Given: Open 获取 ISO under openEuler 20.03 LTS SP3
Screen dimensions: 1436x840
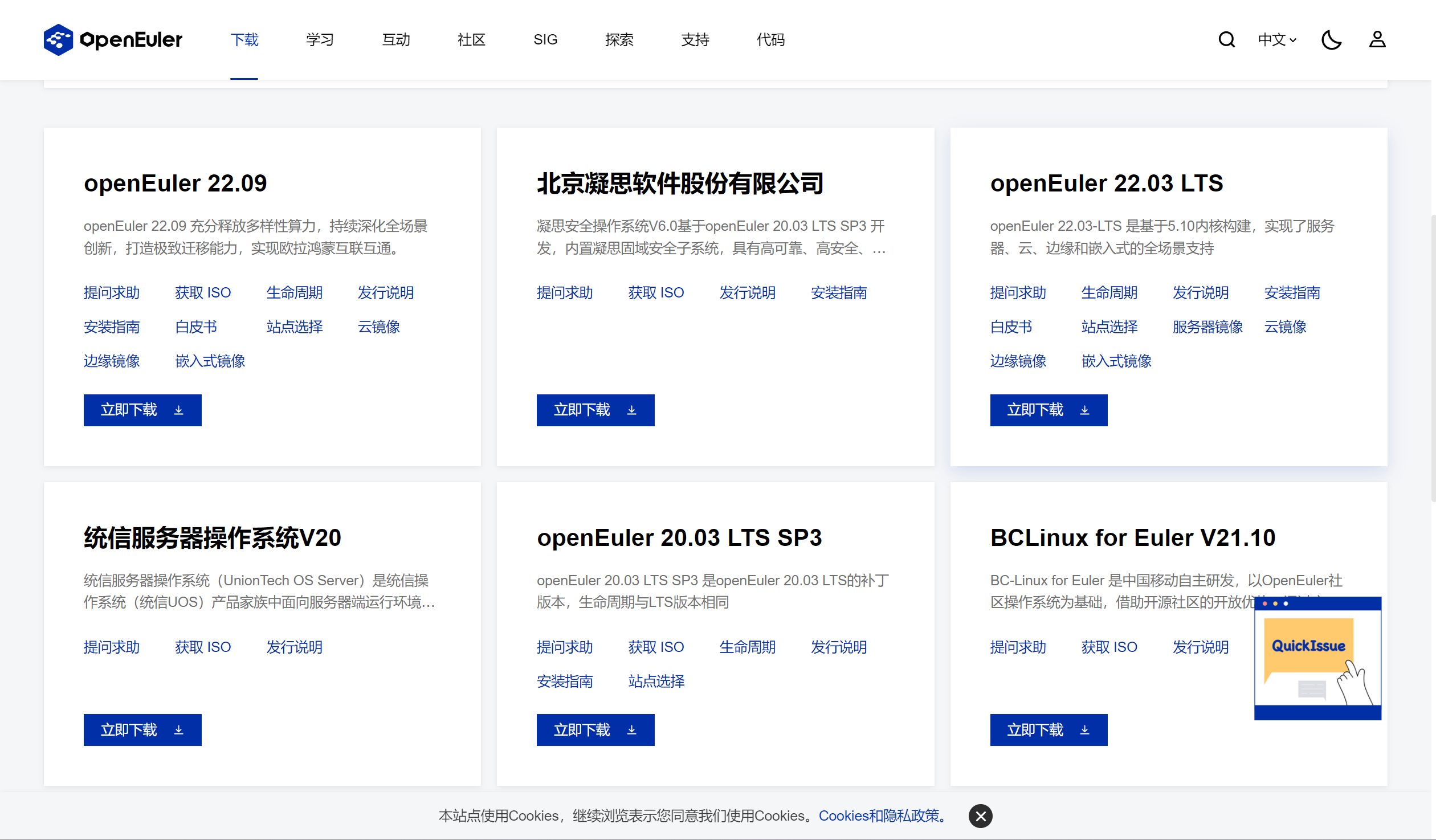Looking at the screenshot, I should 656,647.
